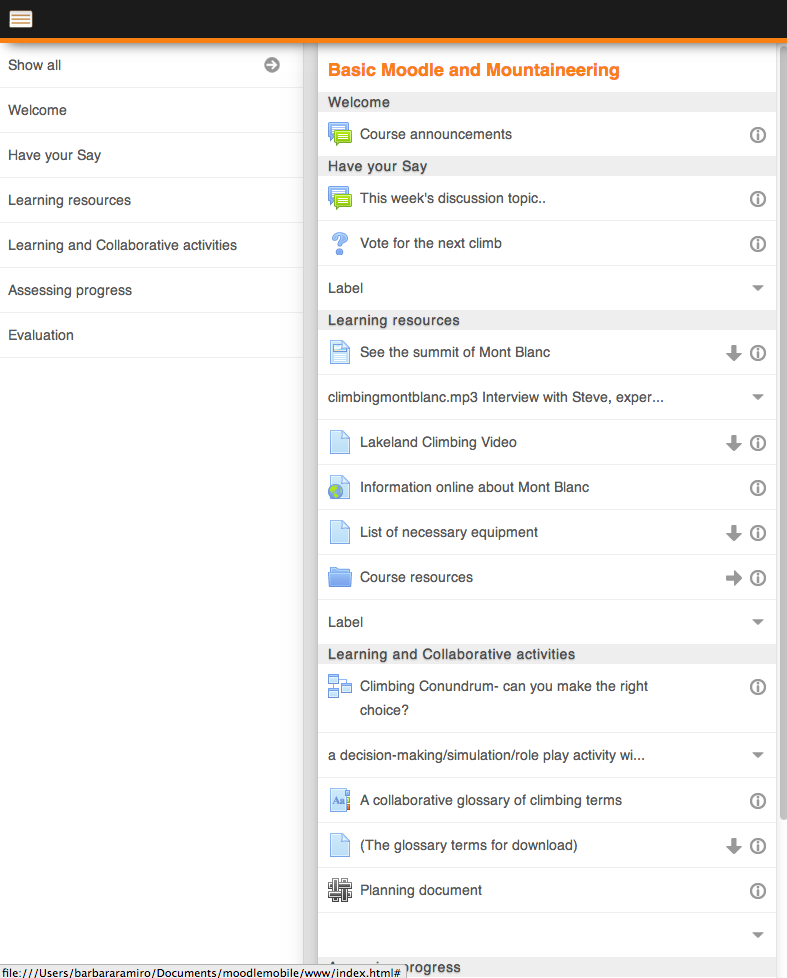Open A collaborative glossary of climbing terms
The image size is (787, 978).
click(490, 800)
